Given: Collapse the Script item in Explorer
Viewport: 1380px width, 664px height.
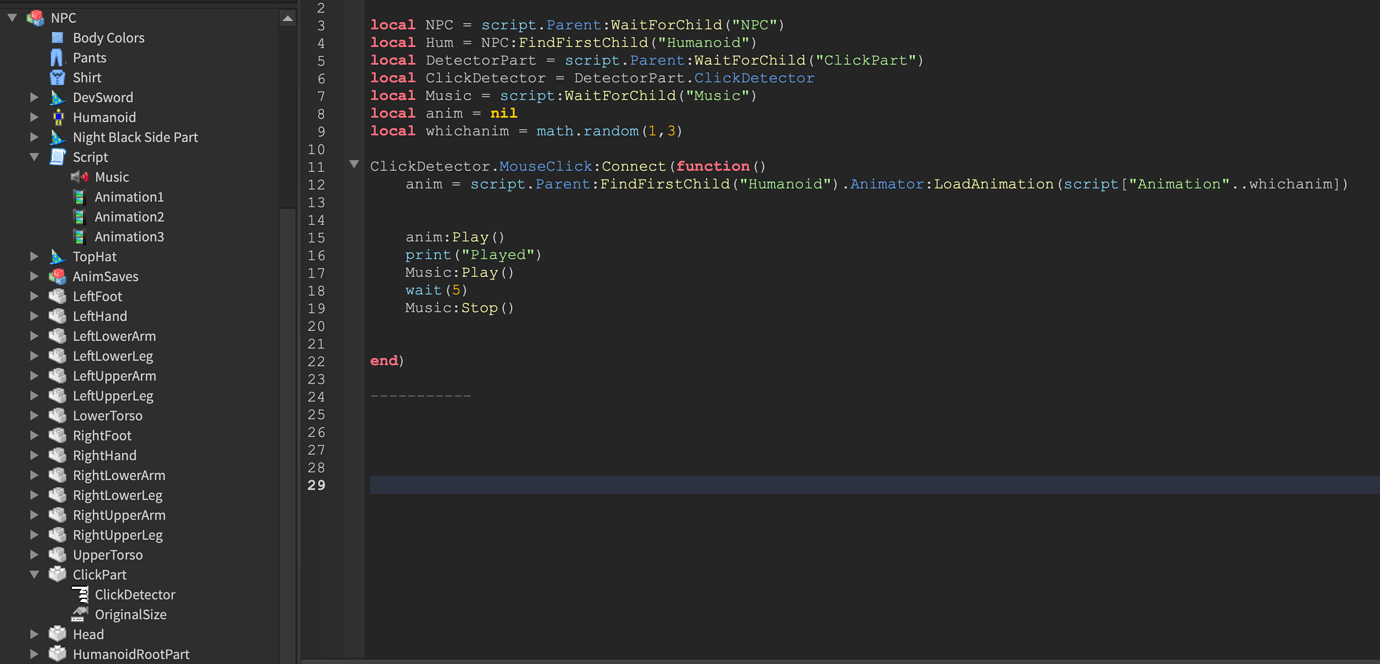Looking at the screenshot, I should (x=34, y=157).
